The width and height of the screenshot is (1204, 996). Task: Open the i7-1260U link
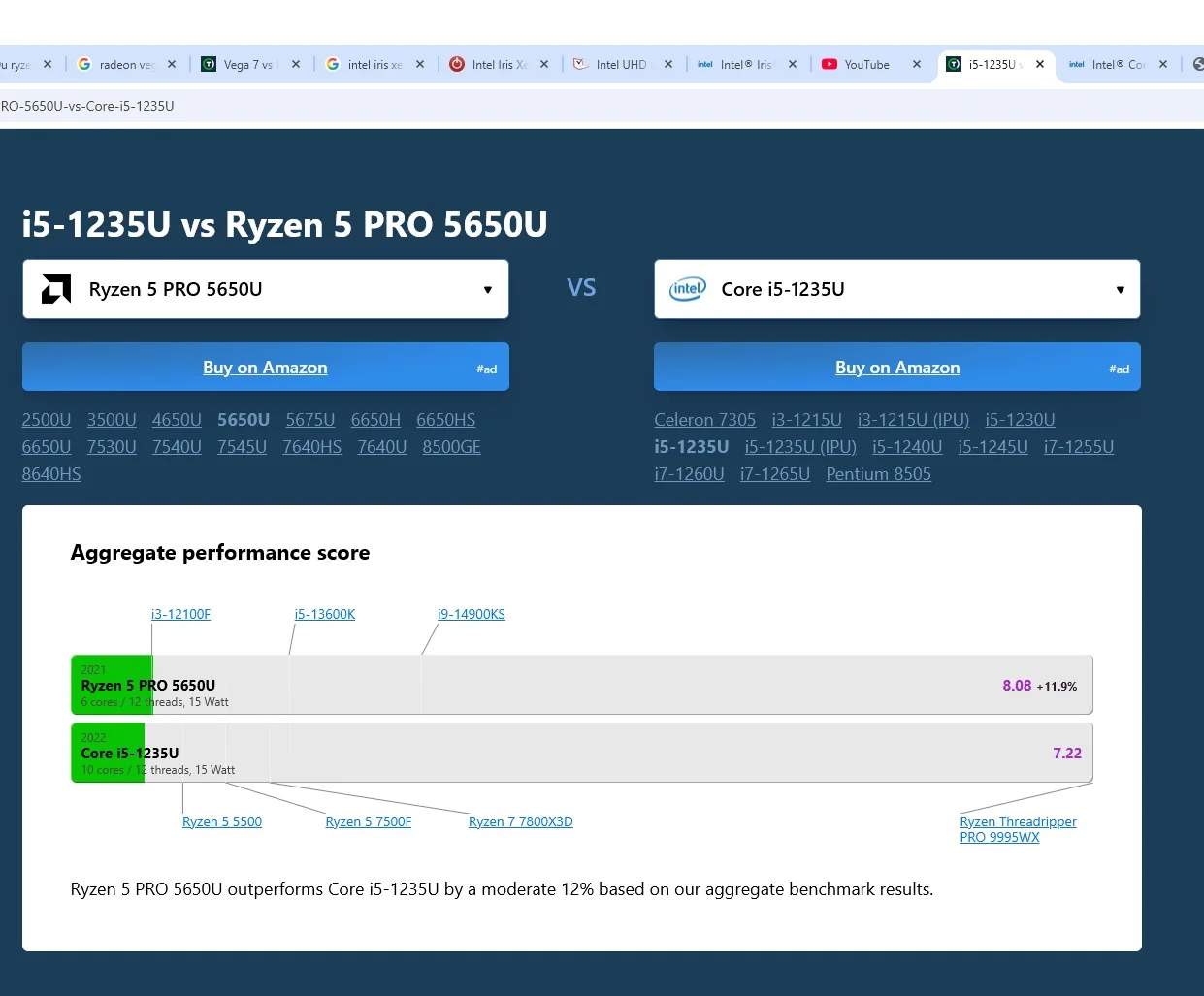click(x=689, y=474)
